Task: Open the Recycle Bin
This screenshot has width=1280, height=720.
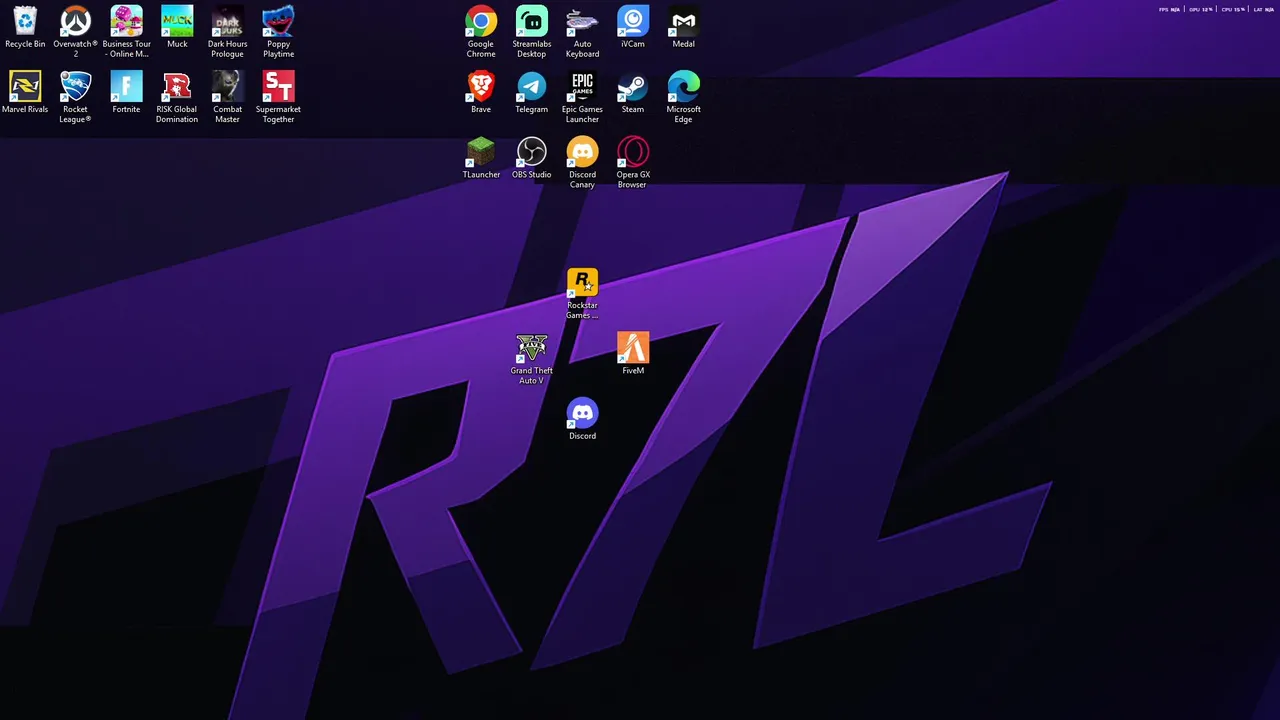Action: coord(25,27)
